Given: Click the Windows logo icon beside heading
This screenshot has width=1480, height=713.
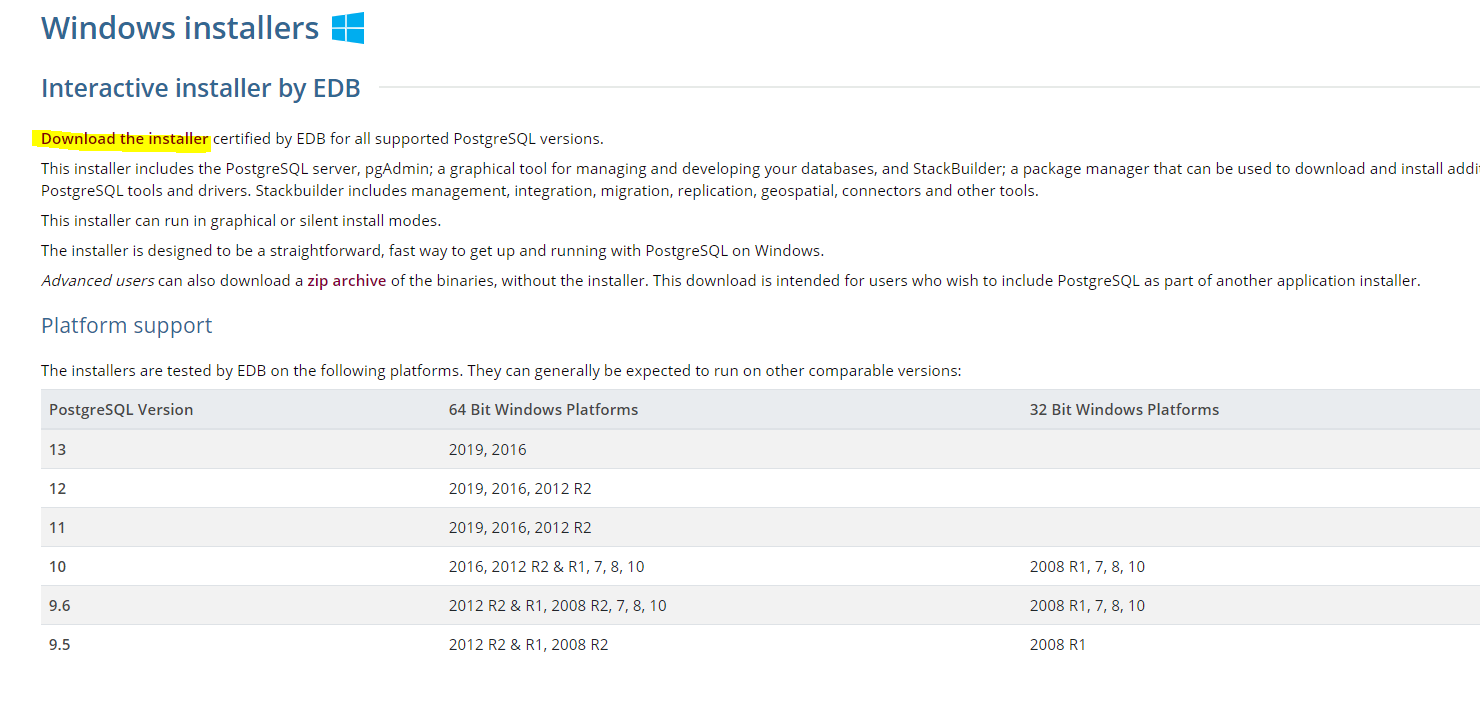Looking at the screenshot, I should tap(348, 28).
